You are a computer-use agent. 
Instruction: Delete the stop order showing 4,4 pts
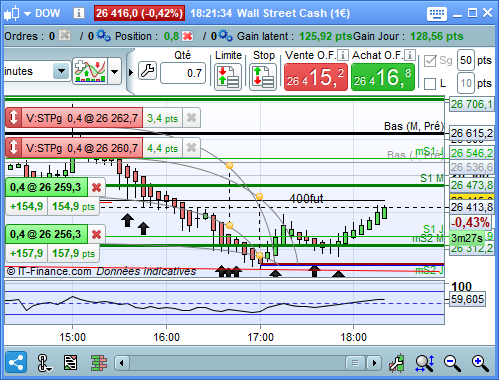191,148
